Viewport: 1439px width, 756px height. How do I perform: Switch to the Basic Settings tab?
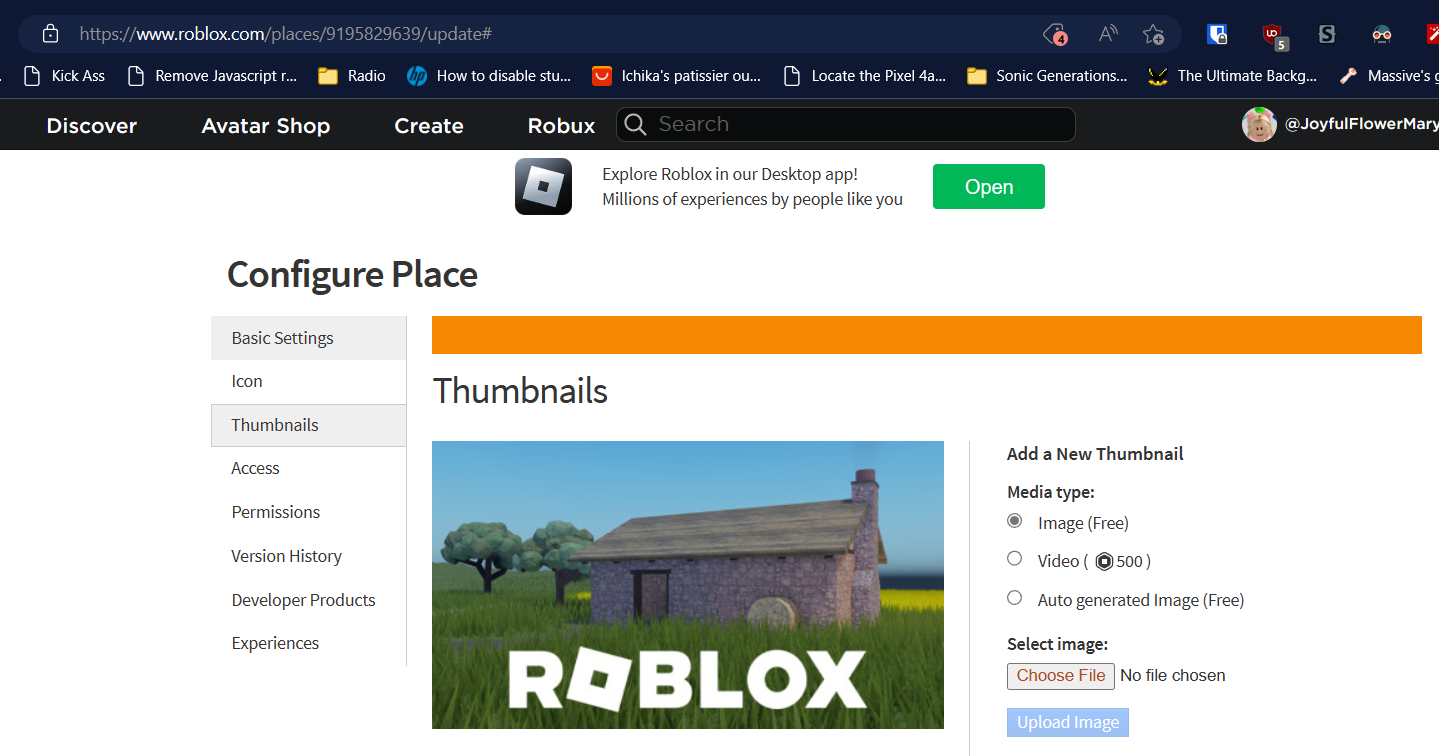308,338
